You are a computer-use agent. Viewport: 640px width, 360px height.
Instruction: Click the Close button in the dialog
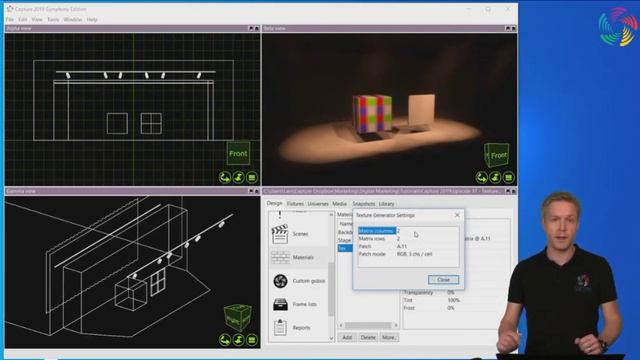[x=443, y=280]
